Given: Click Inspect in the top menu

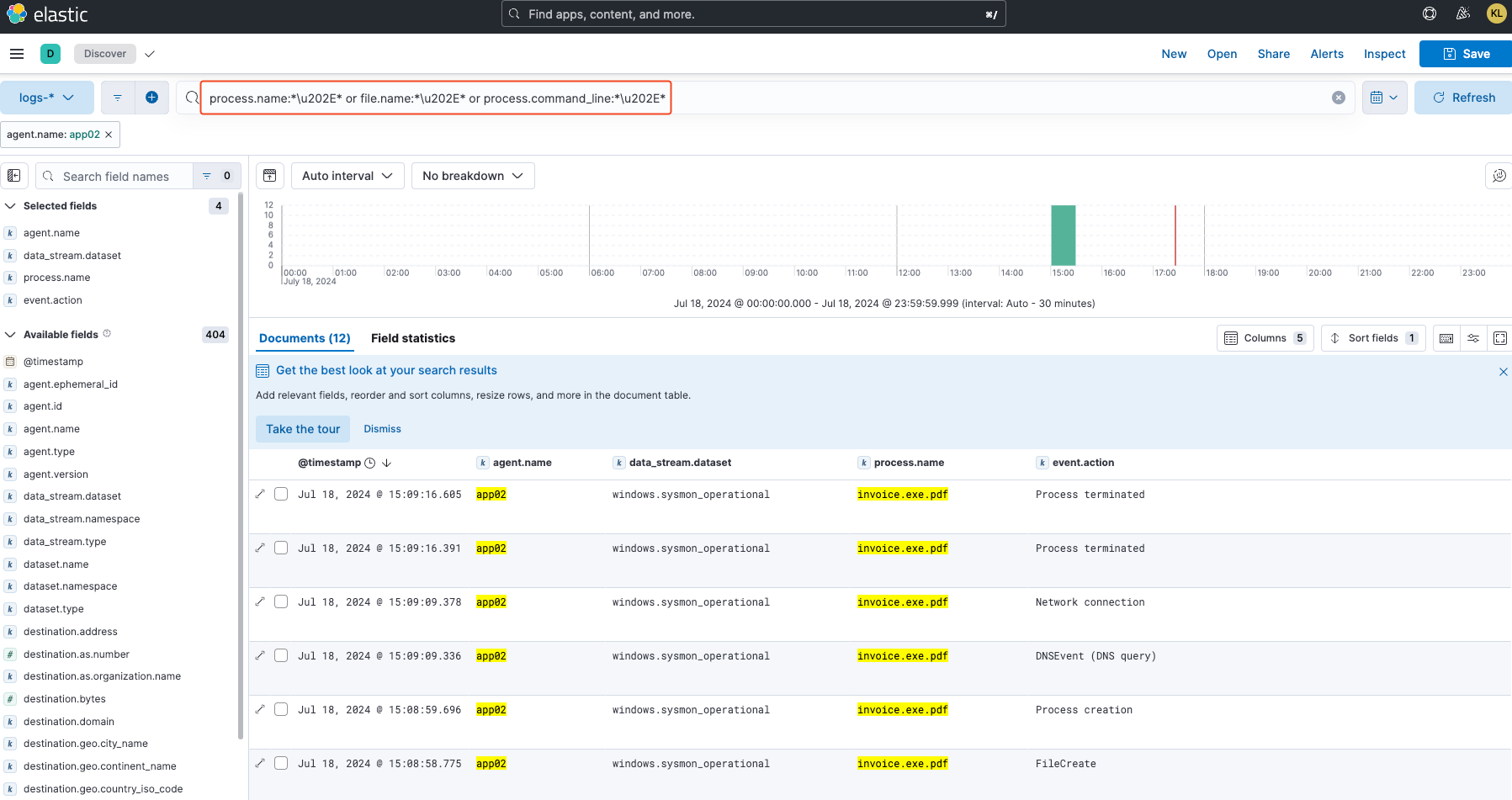Looking at the screenshot, I should [x=1384, y=54].
